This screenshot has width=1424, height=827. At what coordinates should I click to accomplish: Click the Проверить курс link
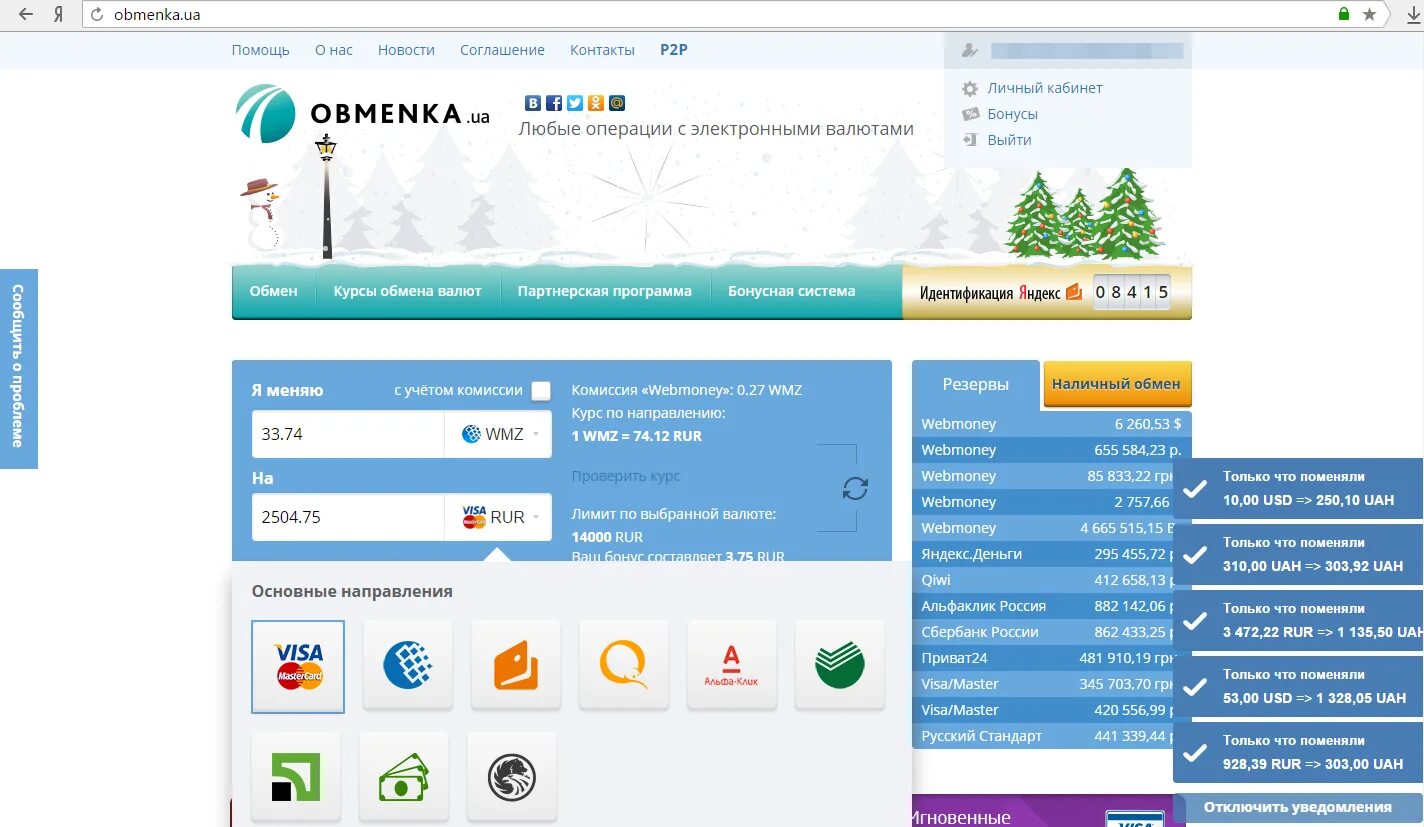626,476
